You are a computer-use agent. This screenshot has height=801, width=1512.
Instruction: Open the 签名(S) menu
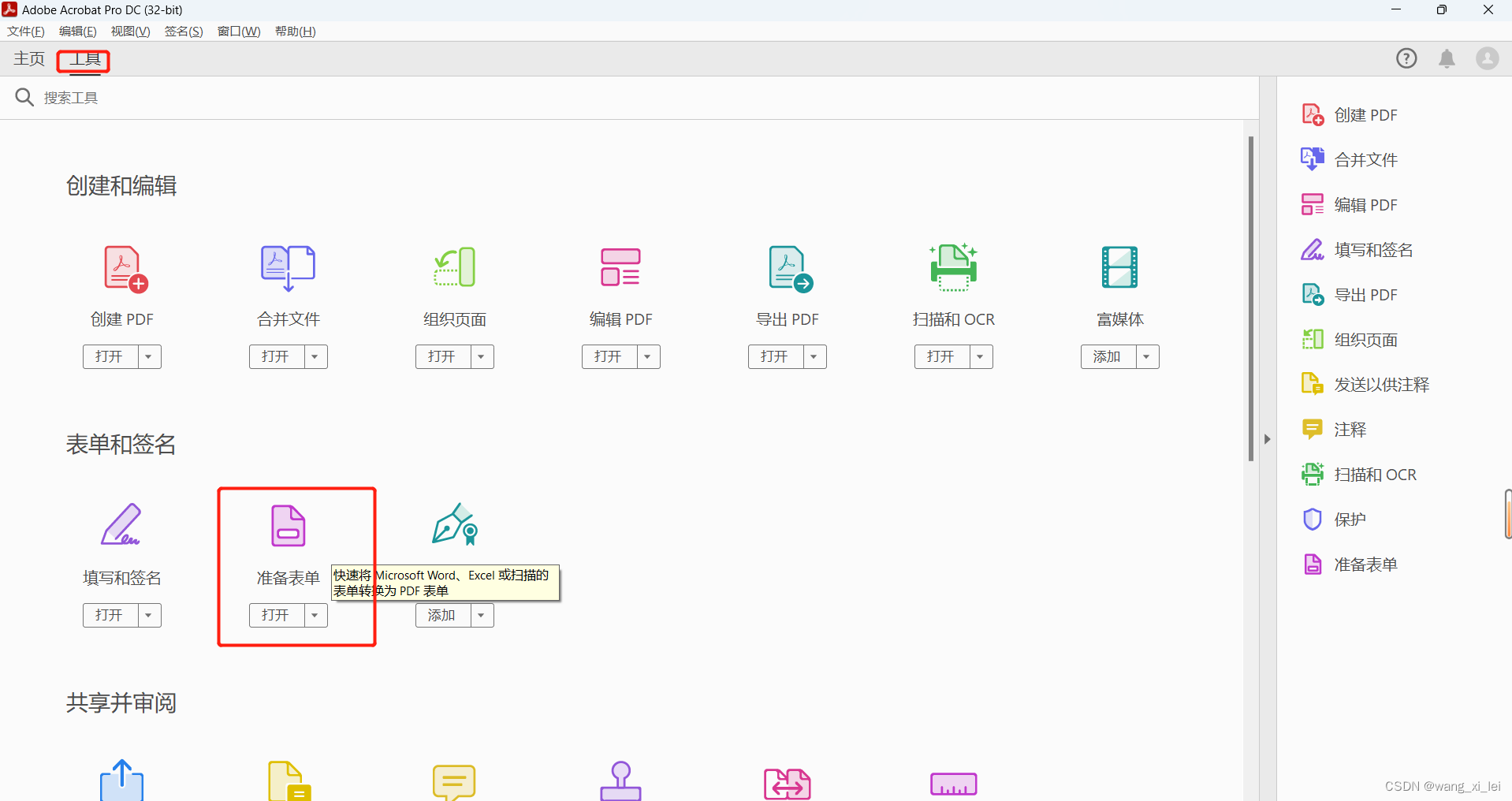pyautogui.click(x=184, y=32)
